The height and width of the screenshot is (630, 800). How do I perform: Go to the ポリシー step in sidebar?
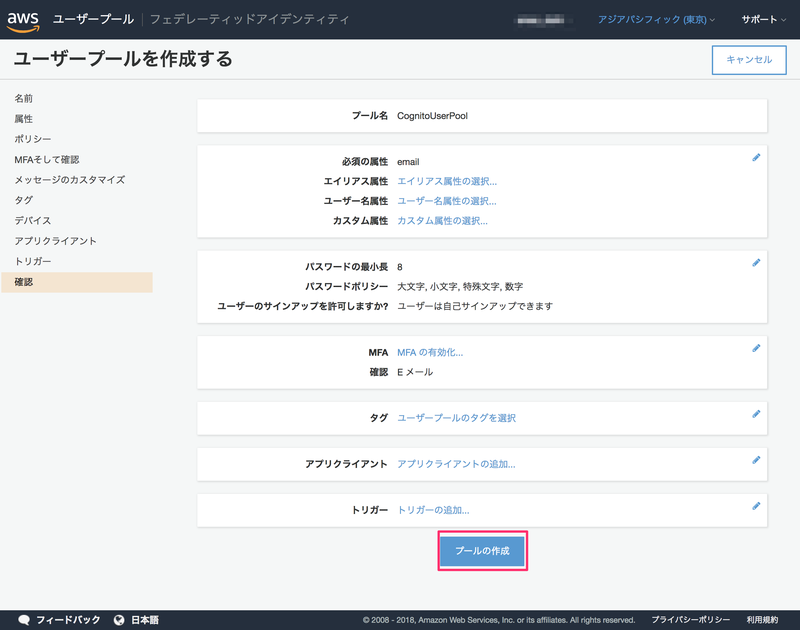point(33,139)
